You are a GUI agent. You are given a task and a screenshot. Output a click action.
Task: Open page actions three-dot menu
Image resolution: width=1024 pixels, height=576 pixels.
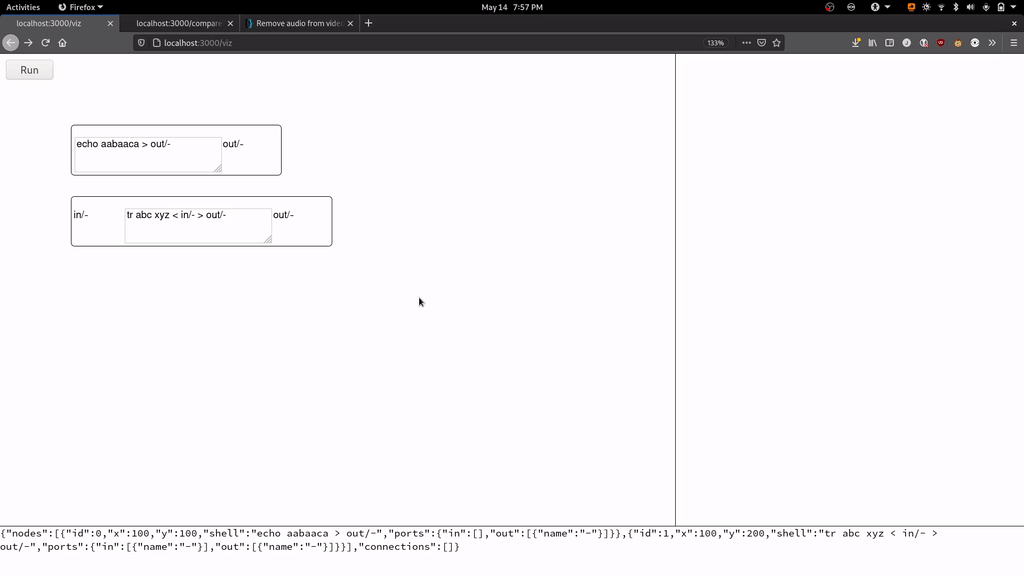click(746, 43)
